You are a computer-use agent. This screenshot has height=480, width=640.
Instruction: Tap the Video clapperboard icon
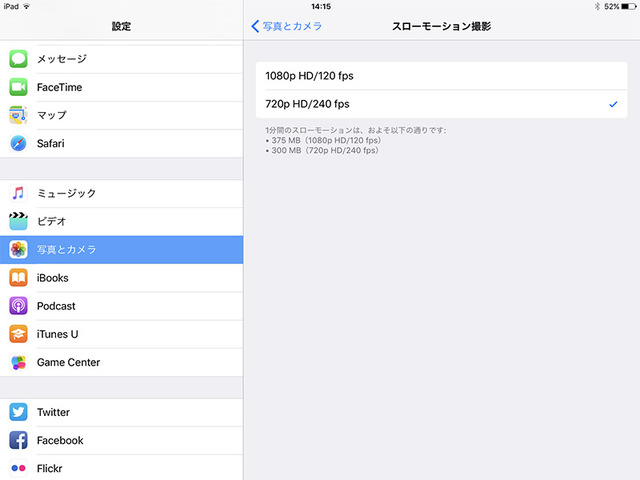click(x=18, y=221)
